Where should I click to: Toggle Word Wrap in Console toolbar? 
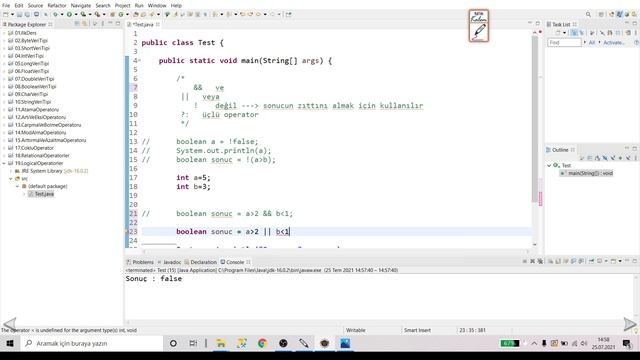pyautogui.click(x=565, y=261)
